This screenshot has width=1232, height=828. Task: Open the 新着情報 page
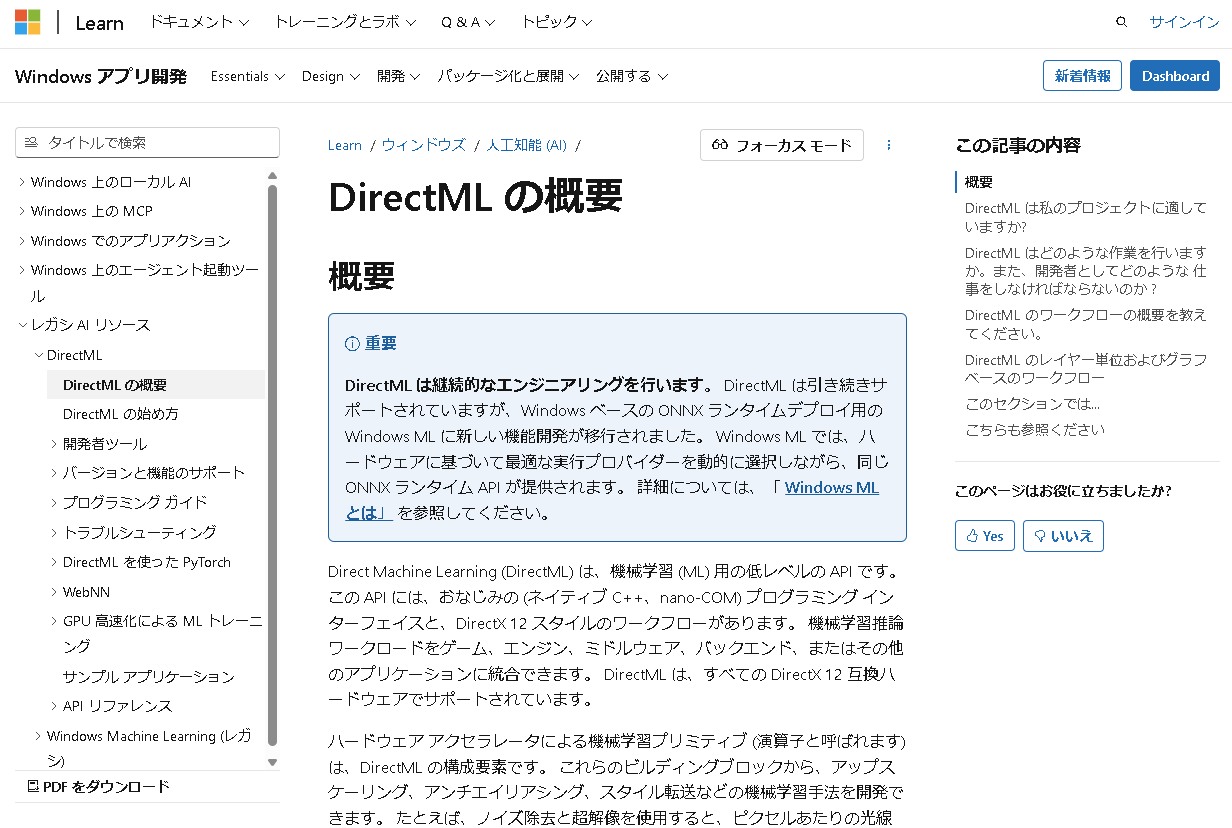tap(1081, 75)
